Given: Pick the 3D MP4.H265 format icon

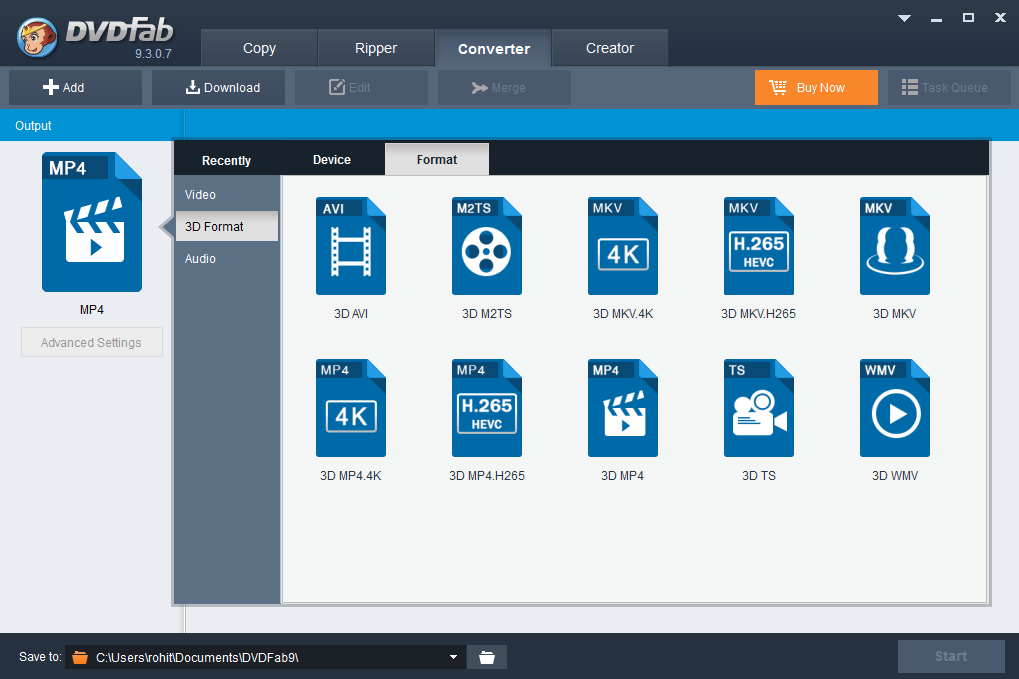Looking at the screenshot, I should click(x=487, y=407).
